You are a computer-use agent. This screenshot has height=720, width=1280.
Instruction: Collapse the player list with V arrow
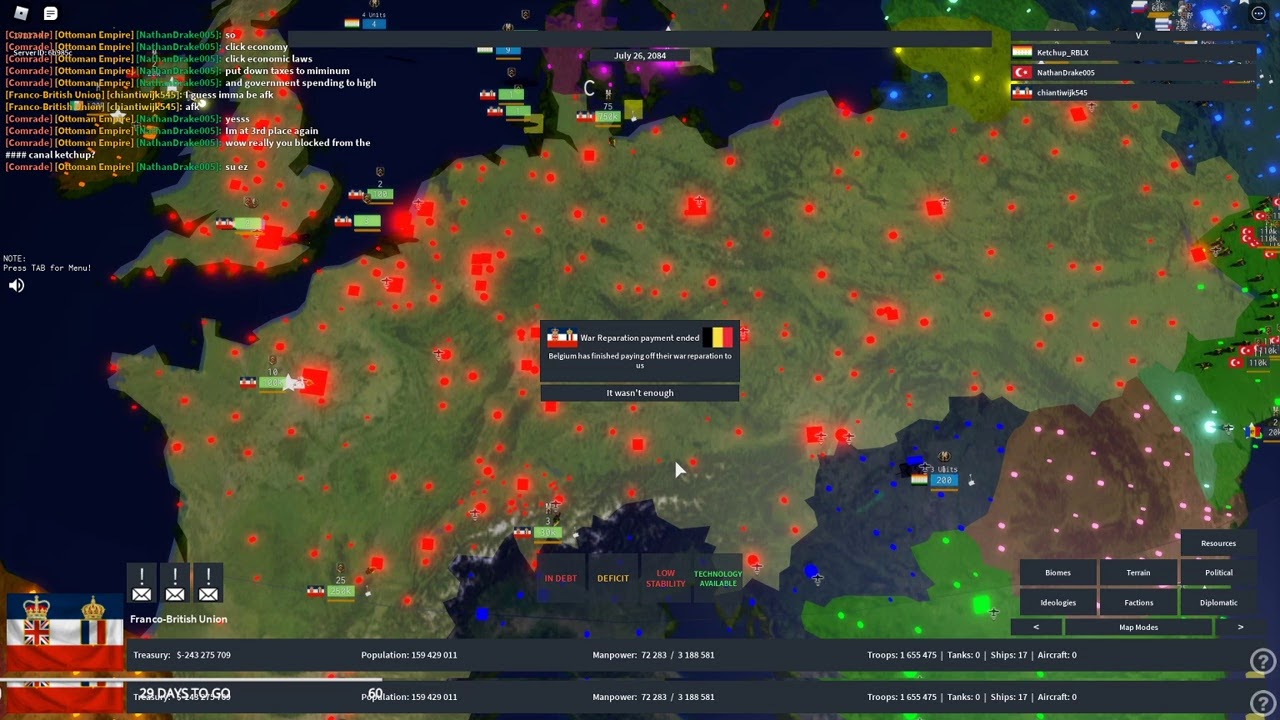pyautogui.click(x=1138, y=36)
